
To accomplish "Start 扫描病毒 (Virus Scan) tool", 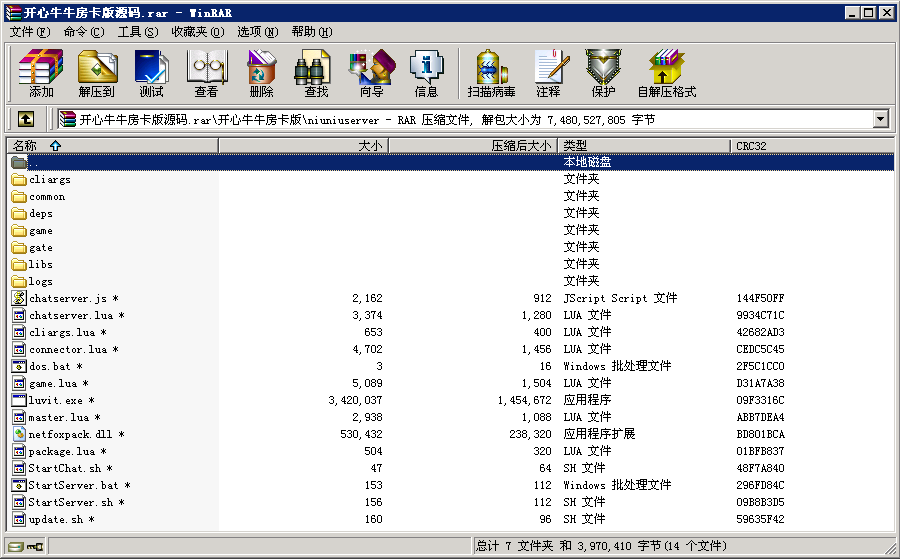I will [491, 74].
